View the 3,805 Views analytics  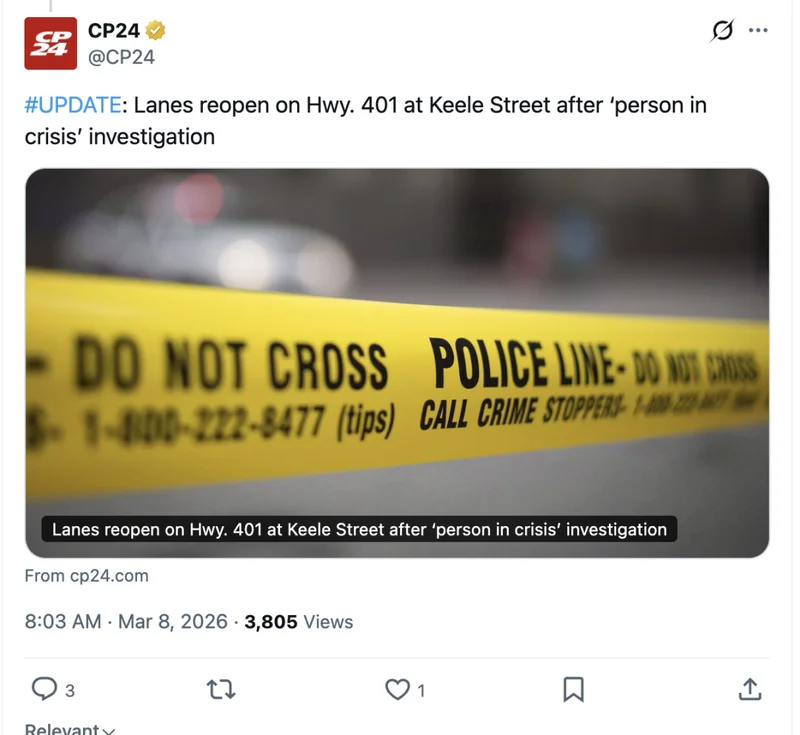click(x=298, y=621)
